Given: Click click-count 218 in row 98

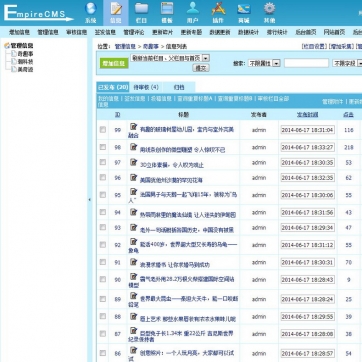Looking at the screenshot, I should 349,147.
